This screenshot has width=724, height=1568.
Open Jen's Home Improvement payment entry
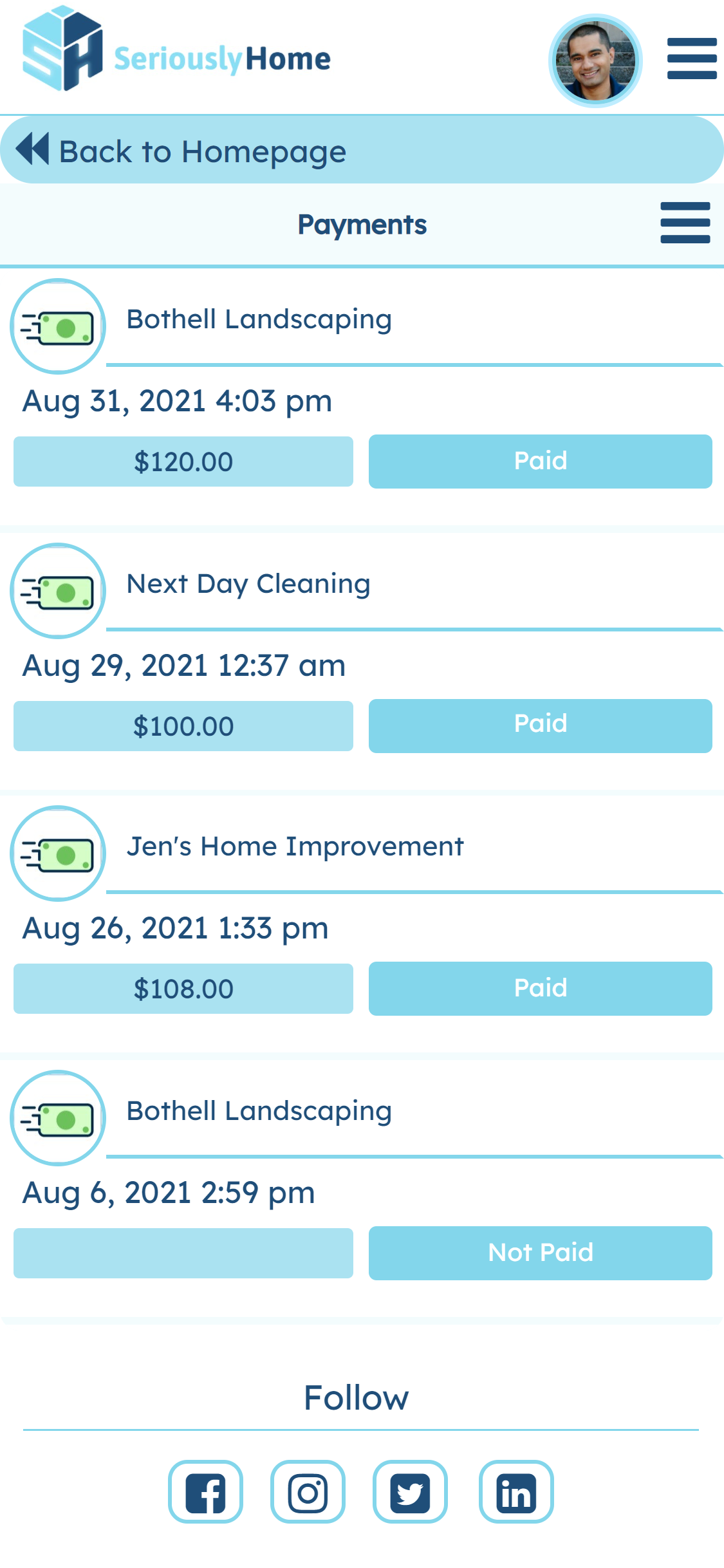(295, 846)
